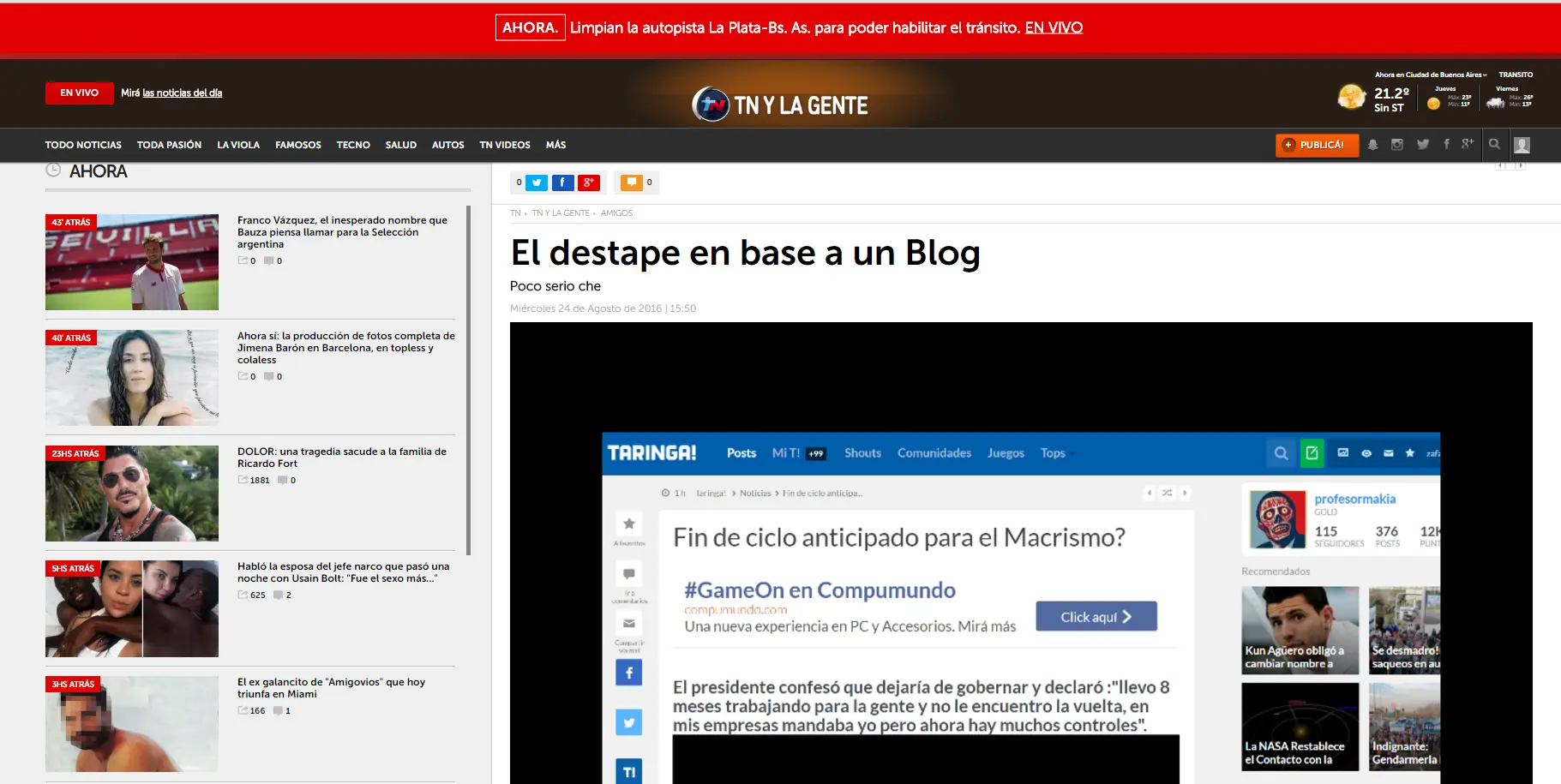The image size is (1561, 784).
Task: Click share icon under Franco Vázquez story
Action: (243, 260)
